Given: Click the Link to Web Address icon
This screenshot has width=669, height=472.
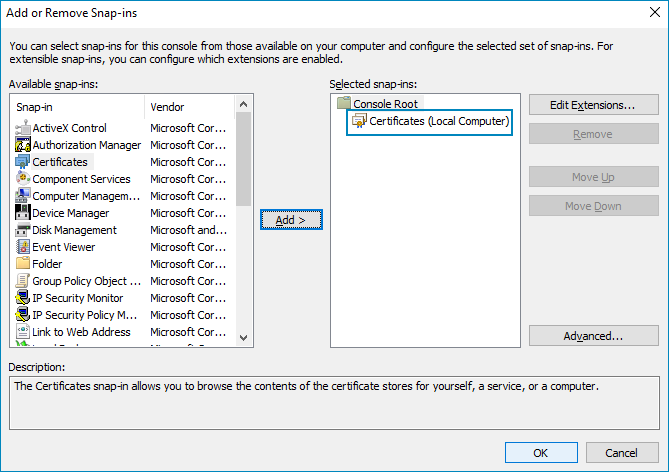Looking at the screenshot, I should click(x=24, y=332).
